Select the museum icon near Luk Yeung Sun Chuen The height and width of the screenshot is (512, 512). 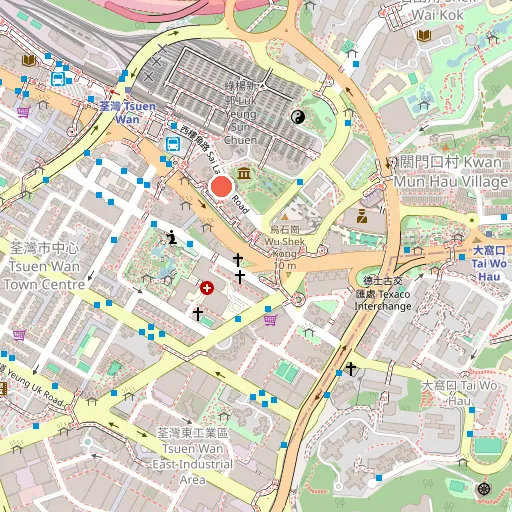244,174
